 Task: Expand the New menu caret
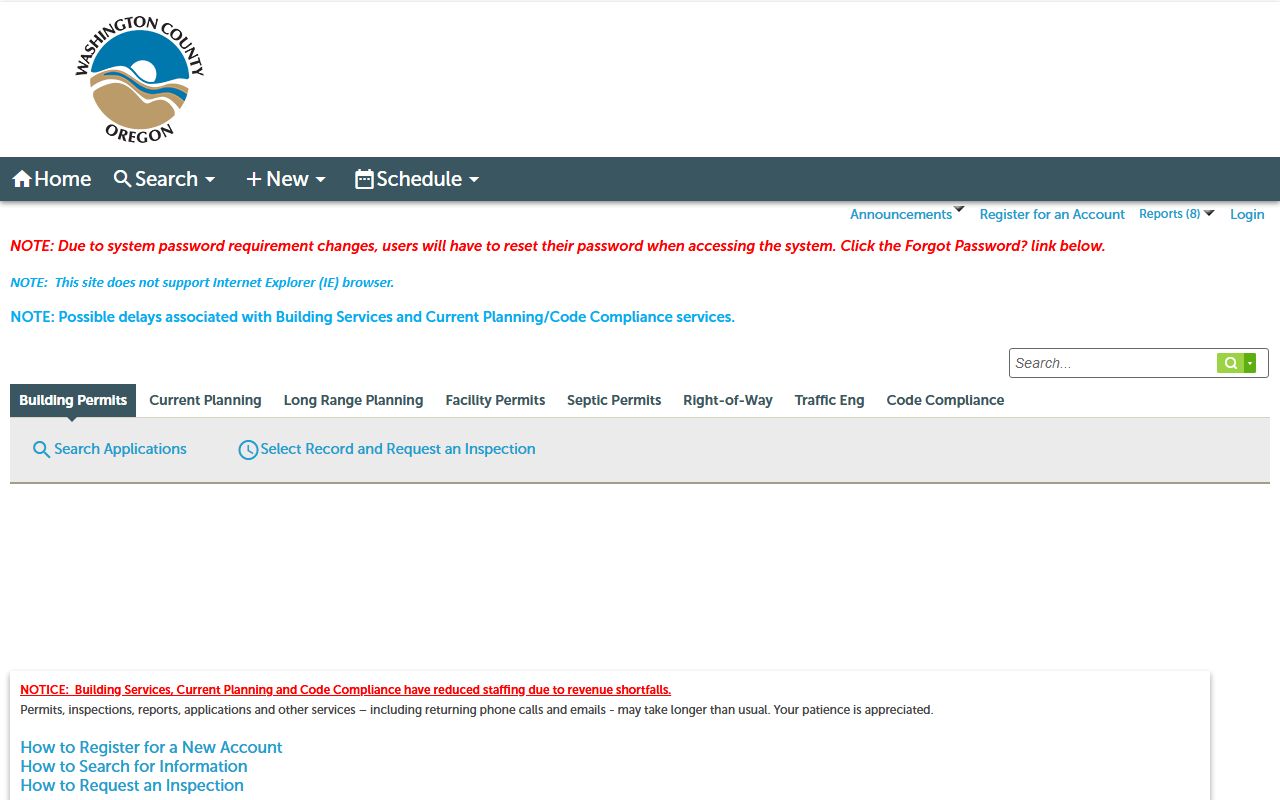[320, 180]
